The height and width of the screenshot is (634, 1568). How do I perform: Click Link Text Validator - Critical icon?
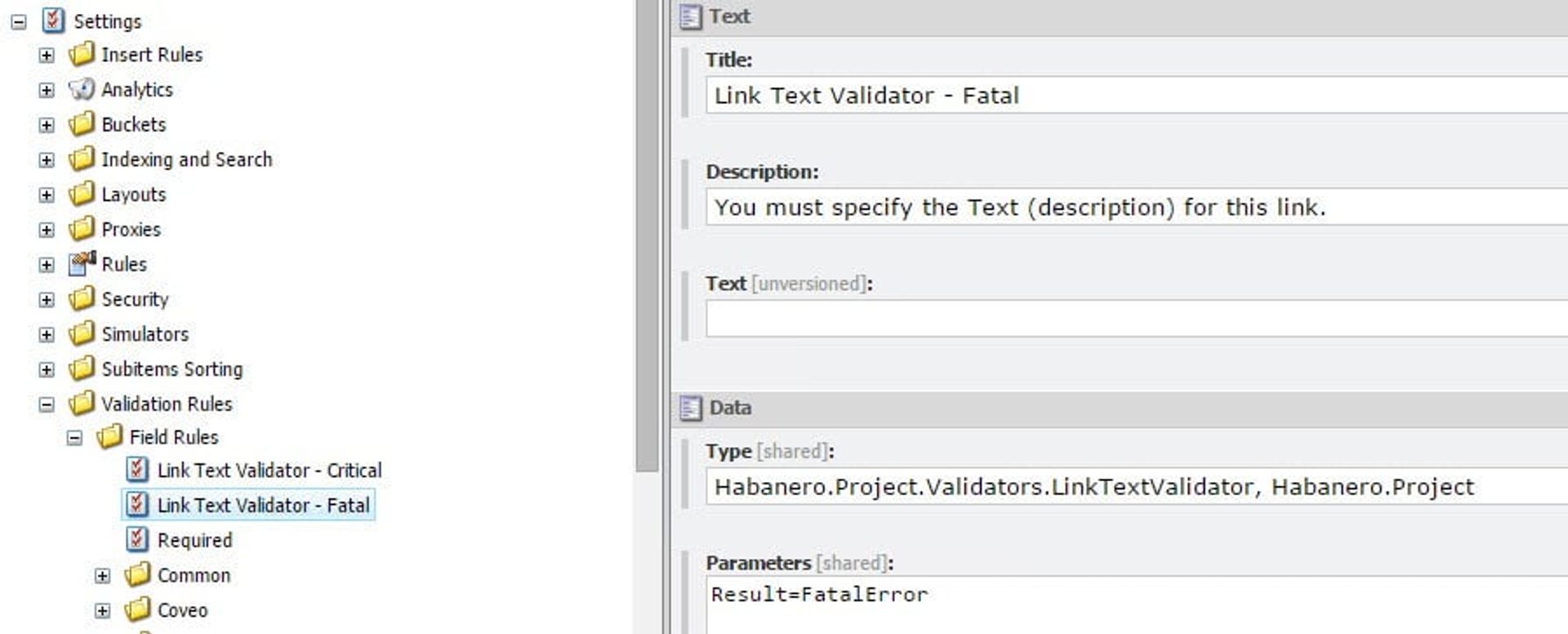(137, 470)
